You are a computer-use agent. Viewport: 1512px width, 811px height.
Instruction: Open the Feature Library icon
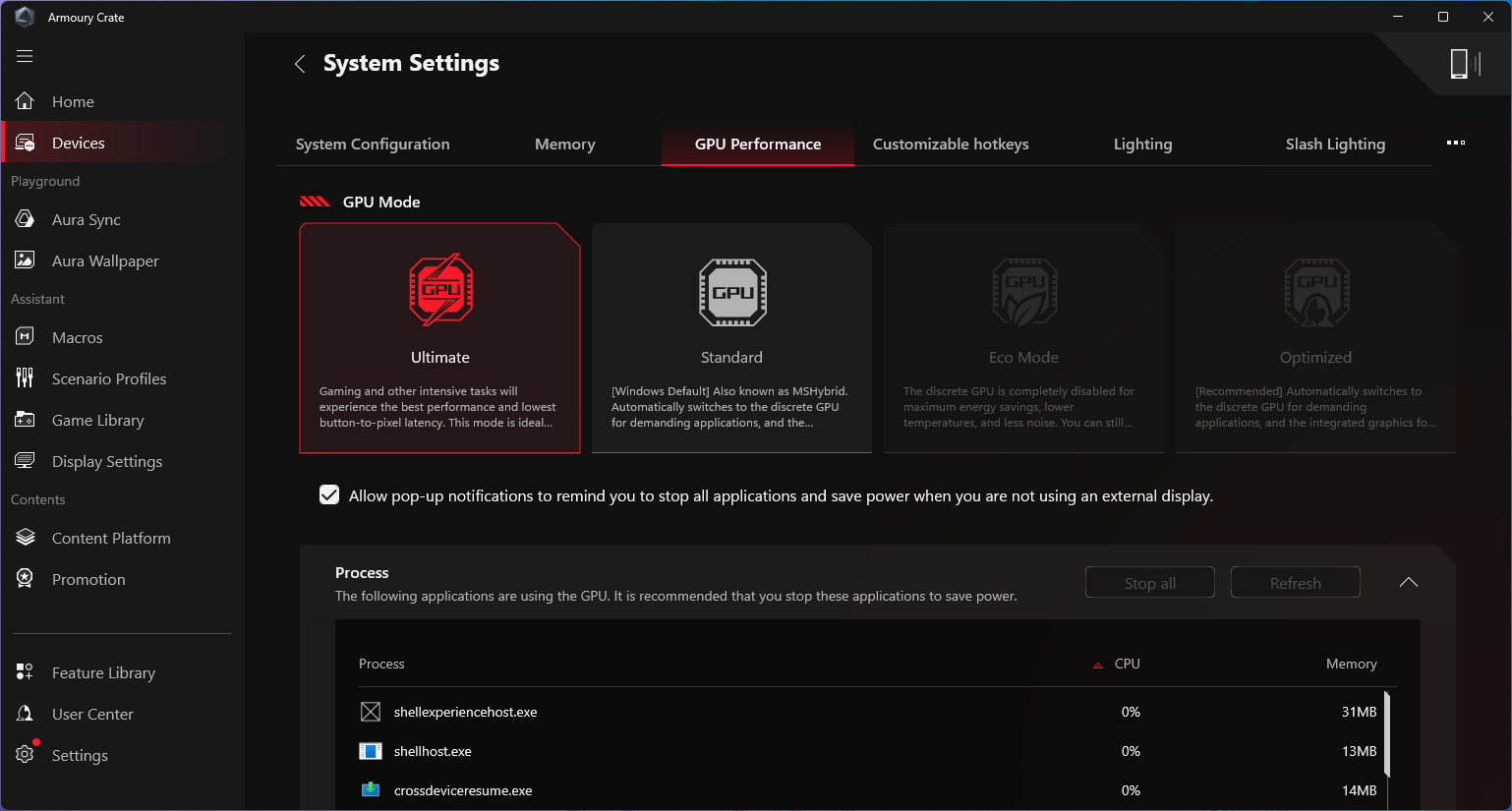[25, 672]
